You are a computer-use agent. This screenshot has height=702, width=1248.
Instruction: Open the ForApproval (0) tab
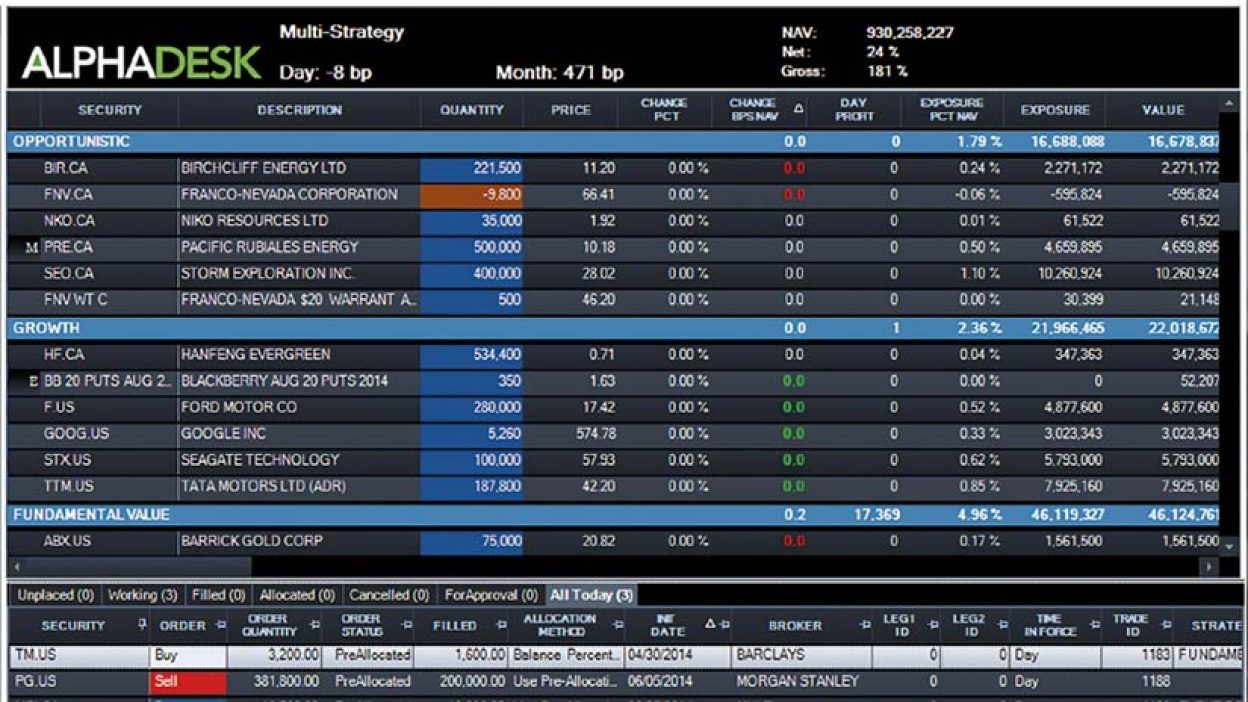point(490,595)
